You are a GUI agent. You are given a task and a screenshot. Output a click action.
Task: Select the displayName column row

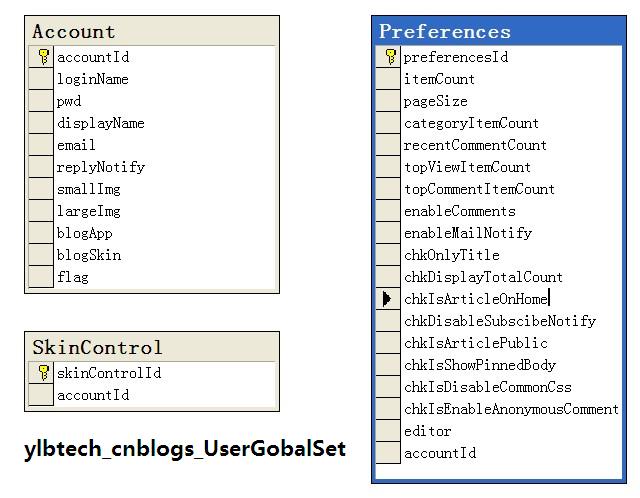[100, 123]
